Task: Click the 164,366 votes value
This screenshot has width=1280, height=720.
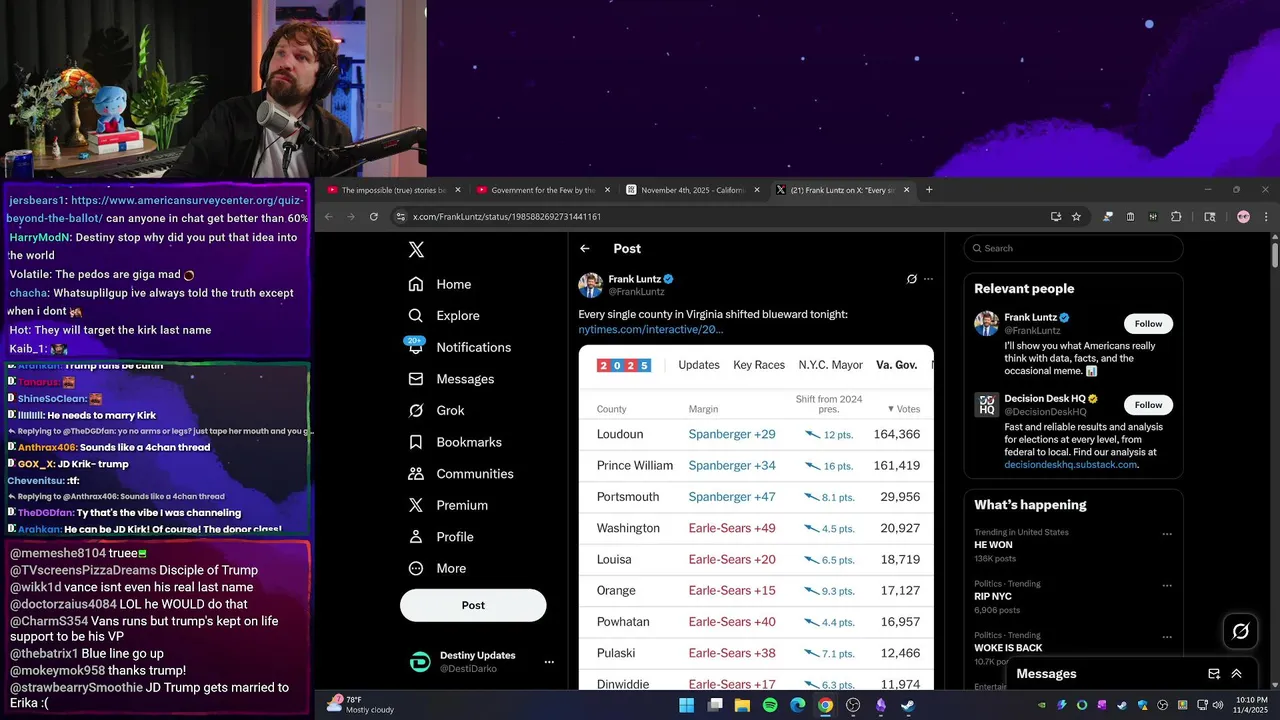Action: coord(896,434)
